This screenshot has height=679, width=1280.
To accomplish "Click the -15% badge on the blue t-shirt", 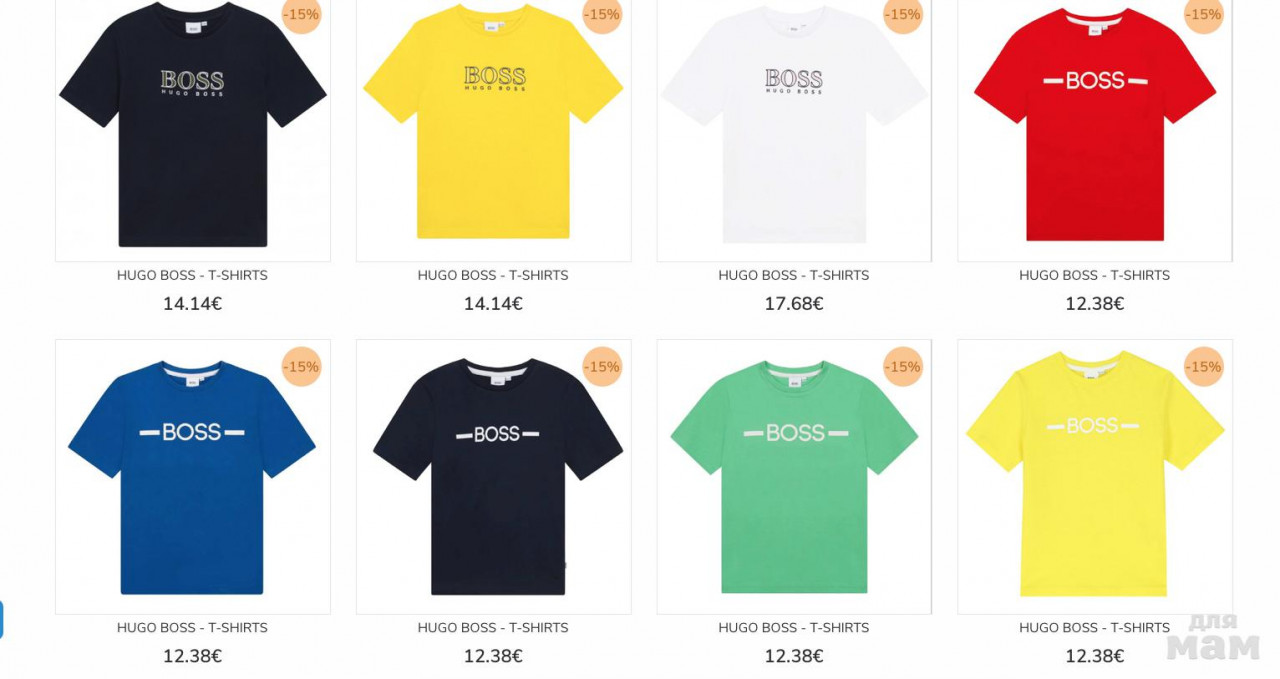I will click(301, 367).
